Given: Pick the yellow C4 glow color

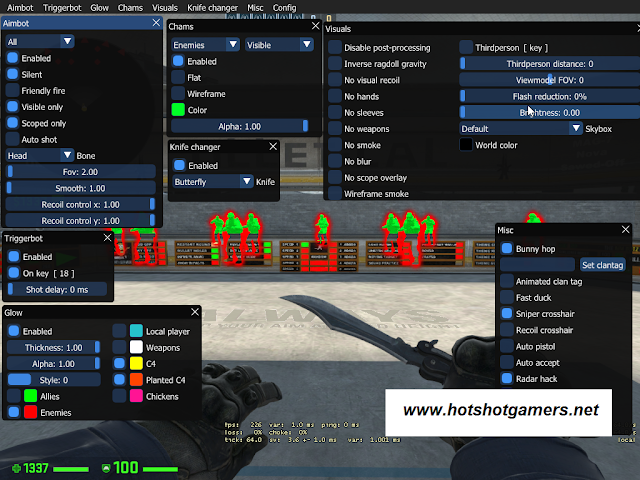Looking at the screenshot, I should point(136,363).
